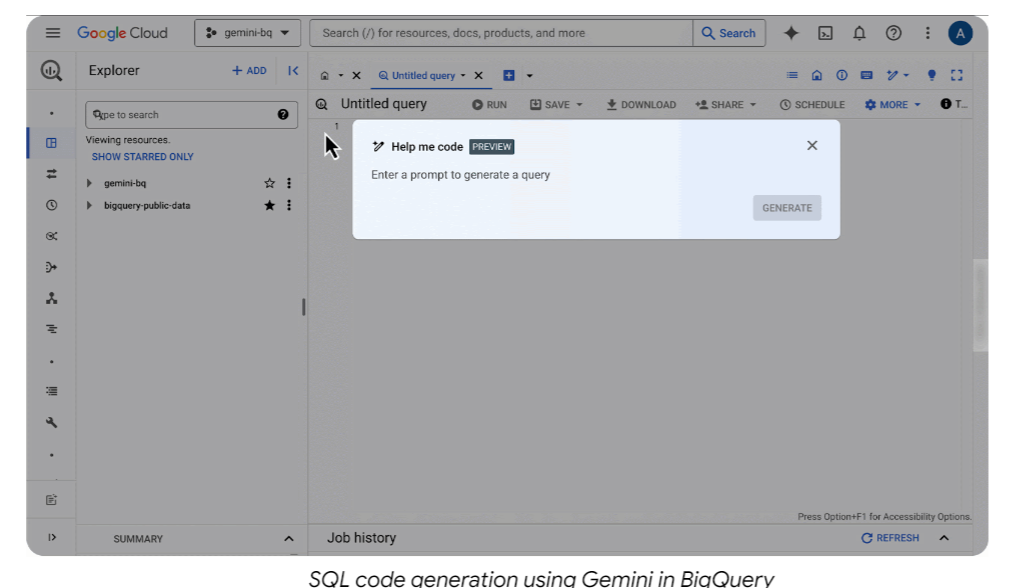Open keyboard shortcuts icon

pos(867,75)
